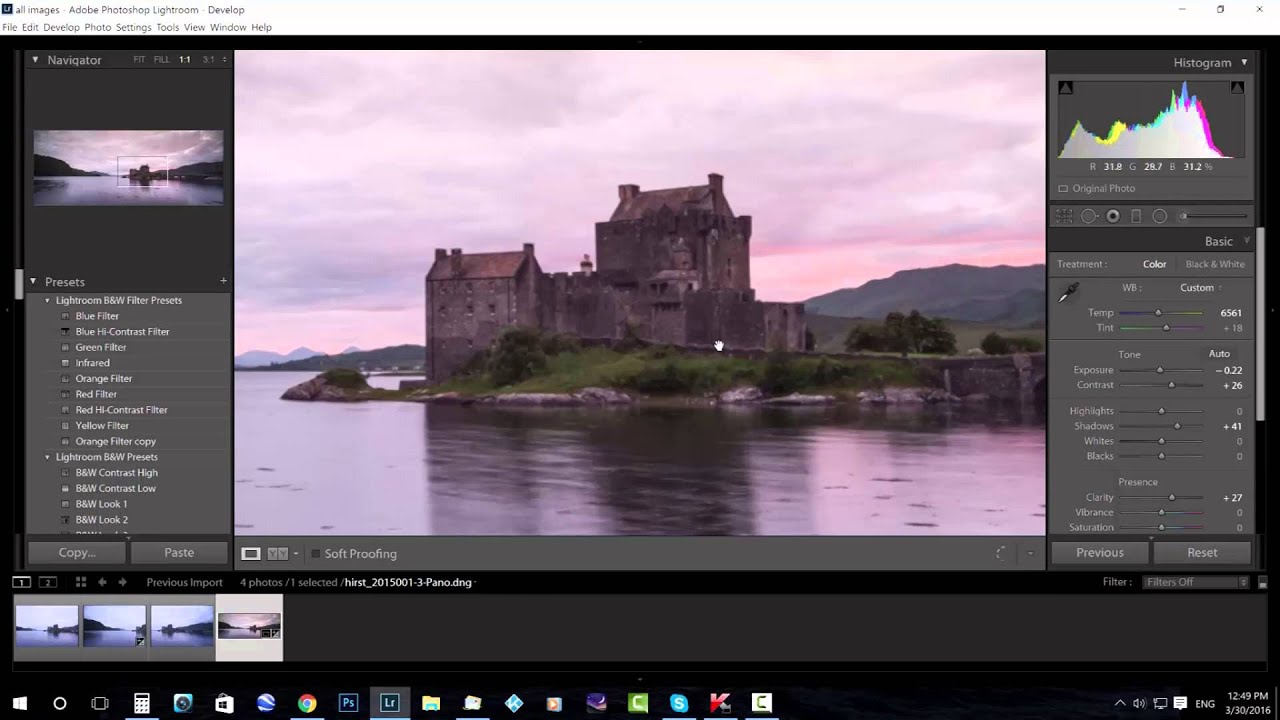Switch to Loupe view mode
Image resolution: width=1280 pixels, height=720 pixels.
tap(251, 553)
